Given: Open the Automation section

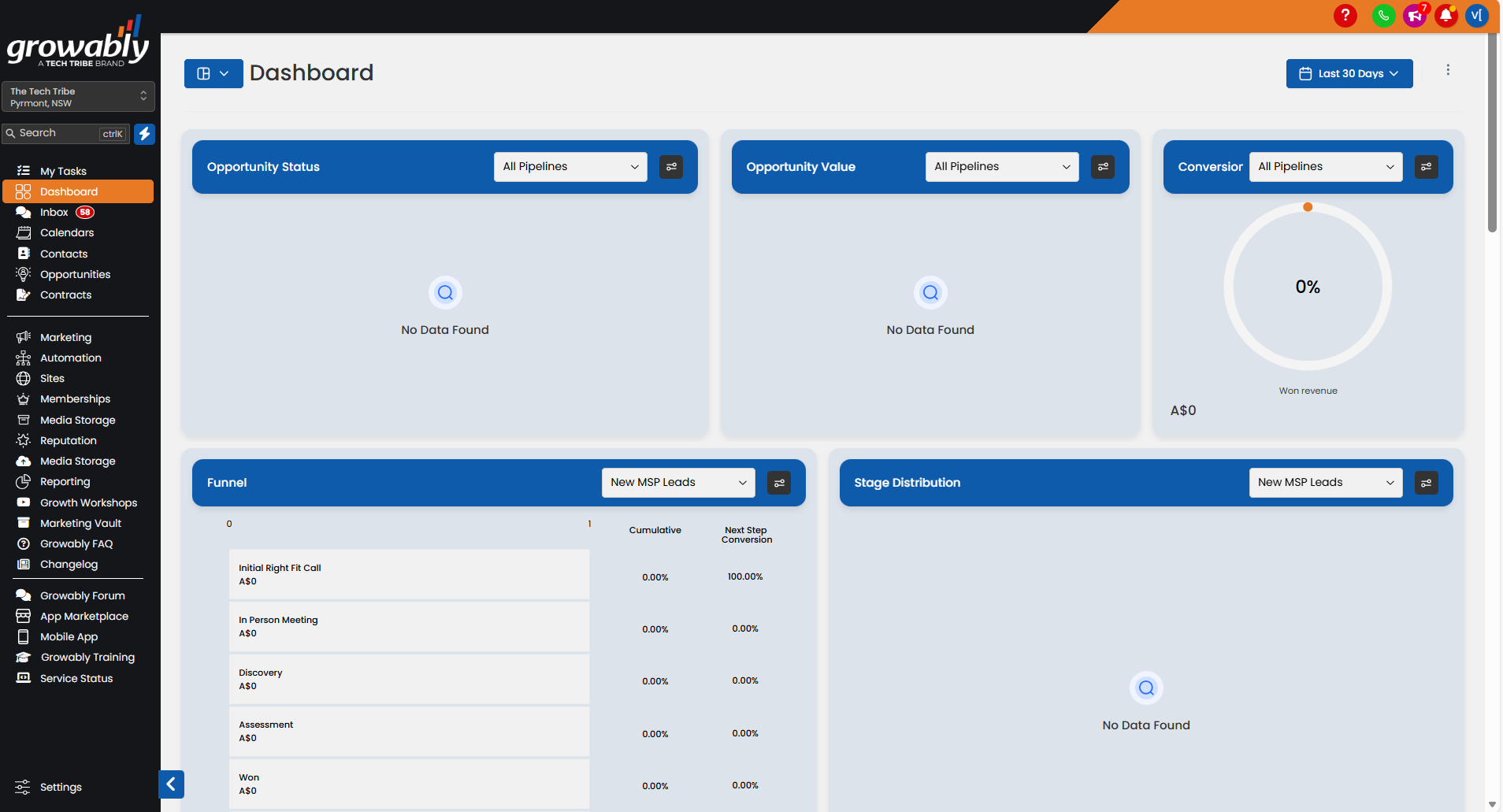Looking at the screenshot, I should [x=70, y=358].
